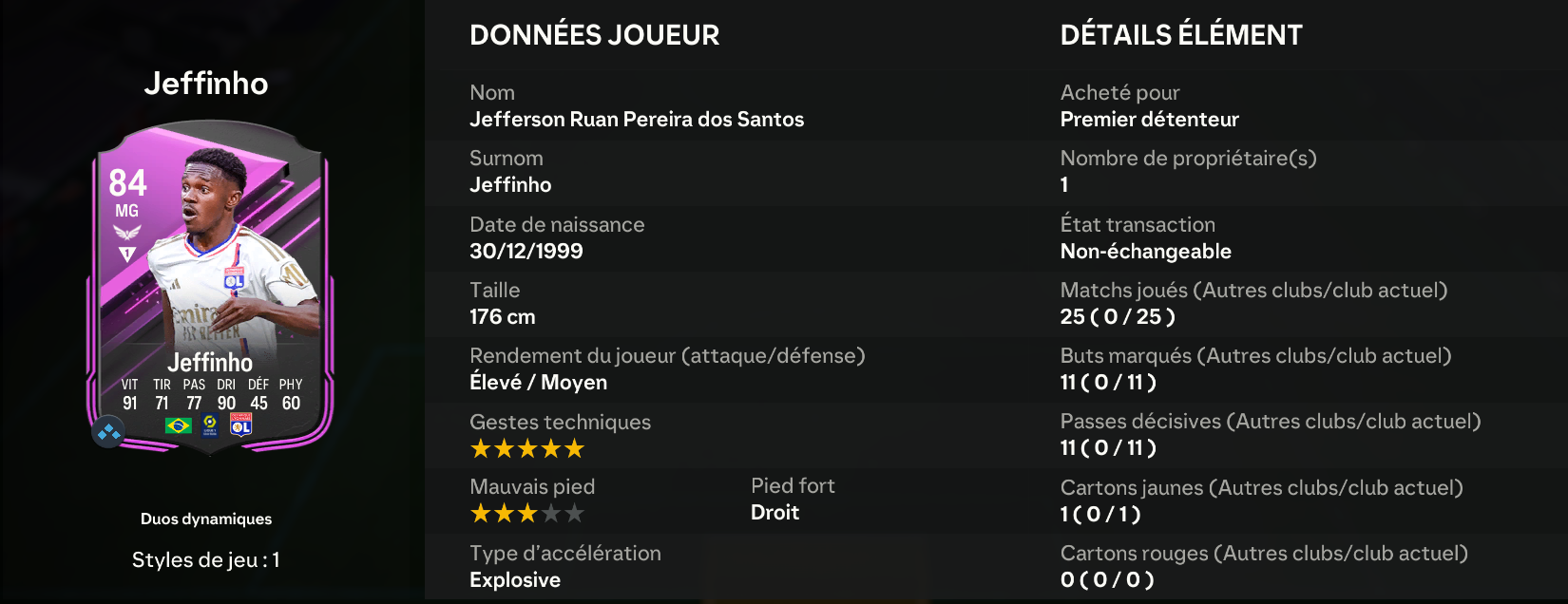Click the Type d'accélération Explosive row

point(732,566)
